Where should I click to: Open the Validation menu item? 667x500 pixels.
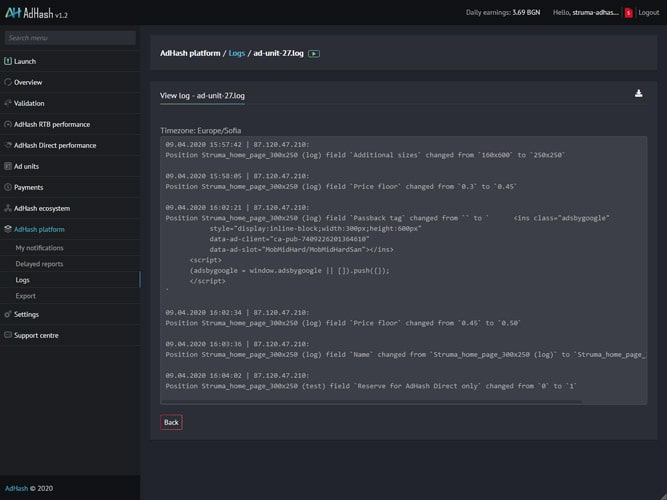pyautogui.click(x=29, y=103)
